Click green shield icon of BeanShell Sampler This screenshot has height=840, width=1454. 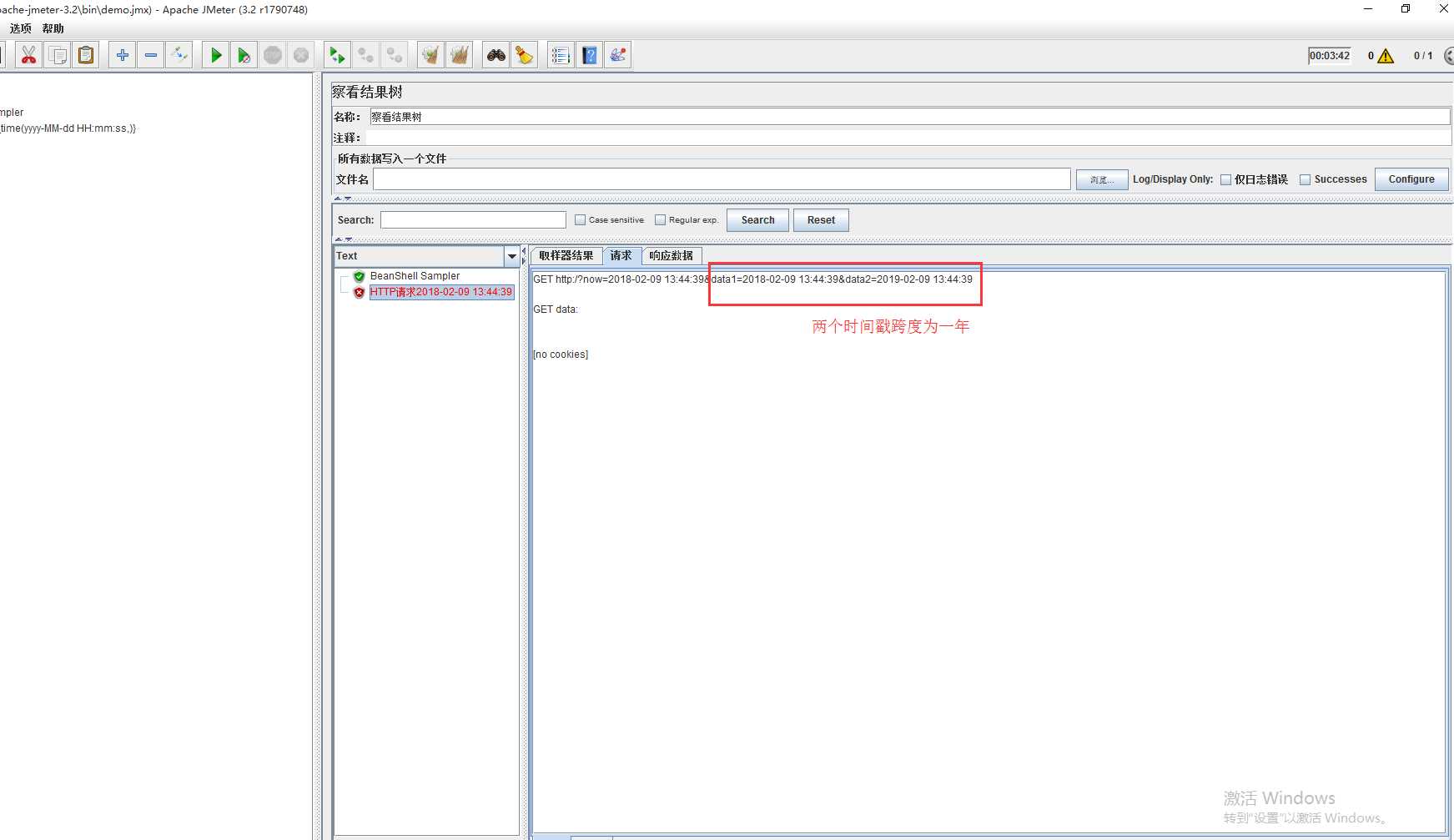click(x=360, y=276)
